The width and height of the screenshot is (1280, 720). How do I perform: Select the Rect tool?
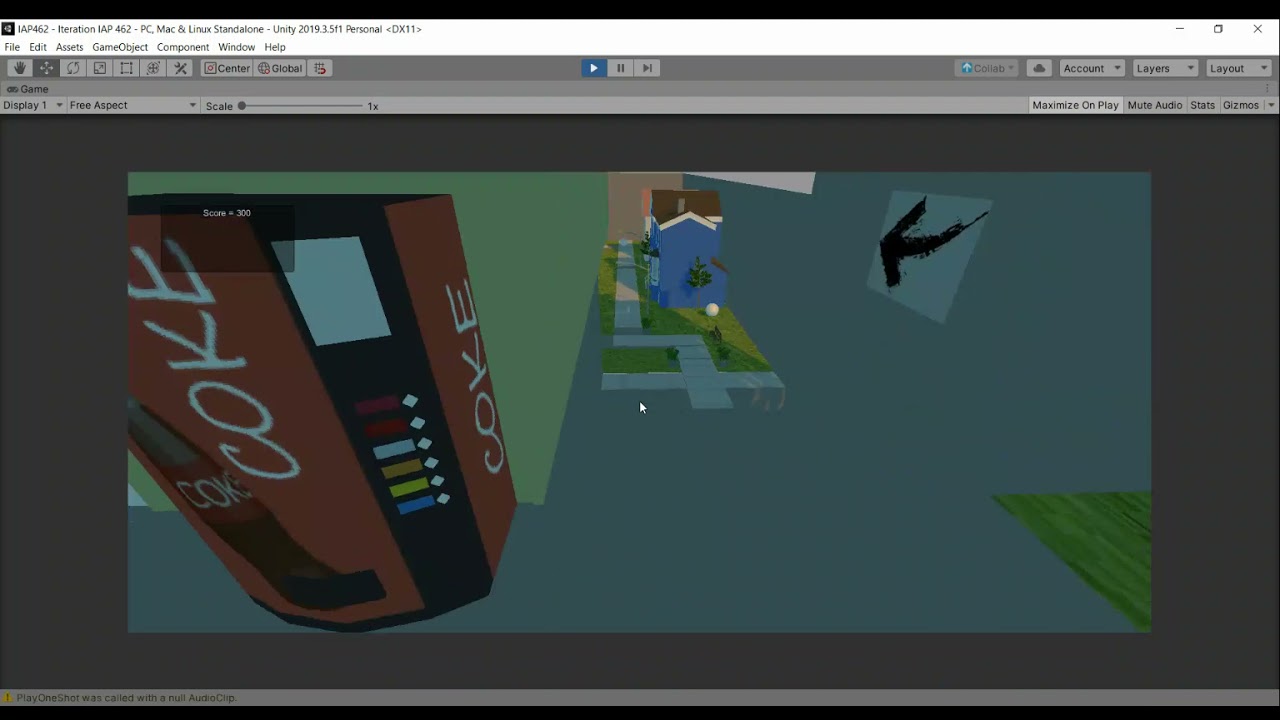pyautogui.click(x=127, y=68)
